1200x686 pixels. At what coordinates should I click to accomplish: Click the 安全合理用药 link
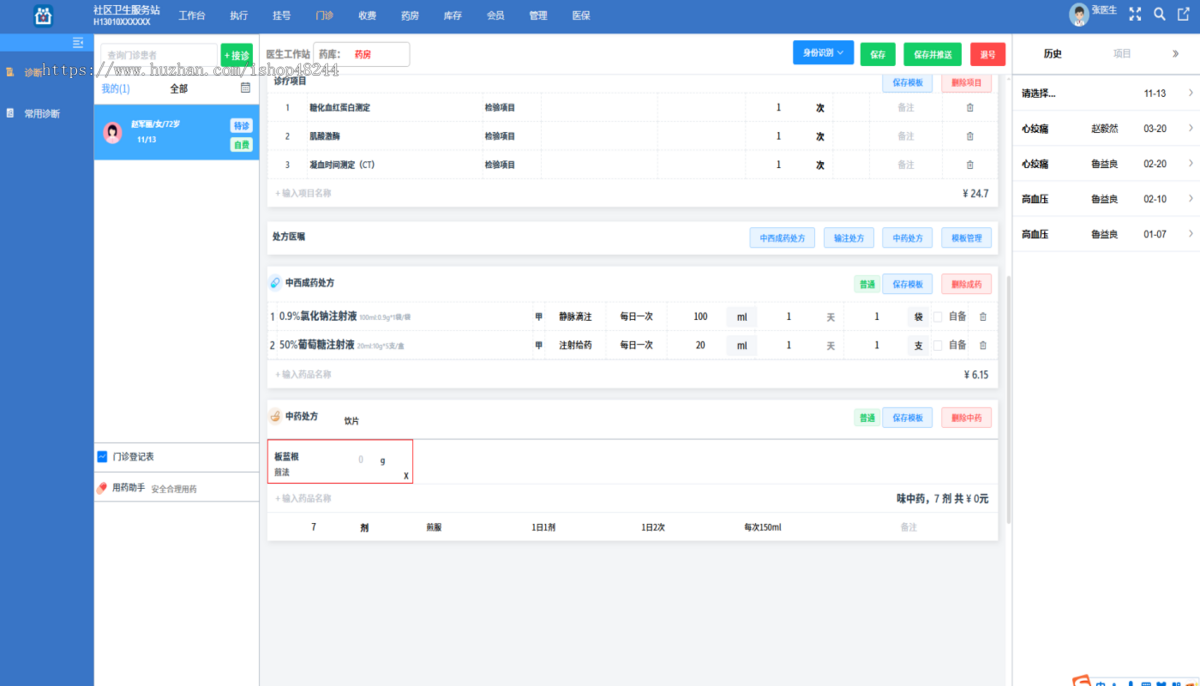174,489
